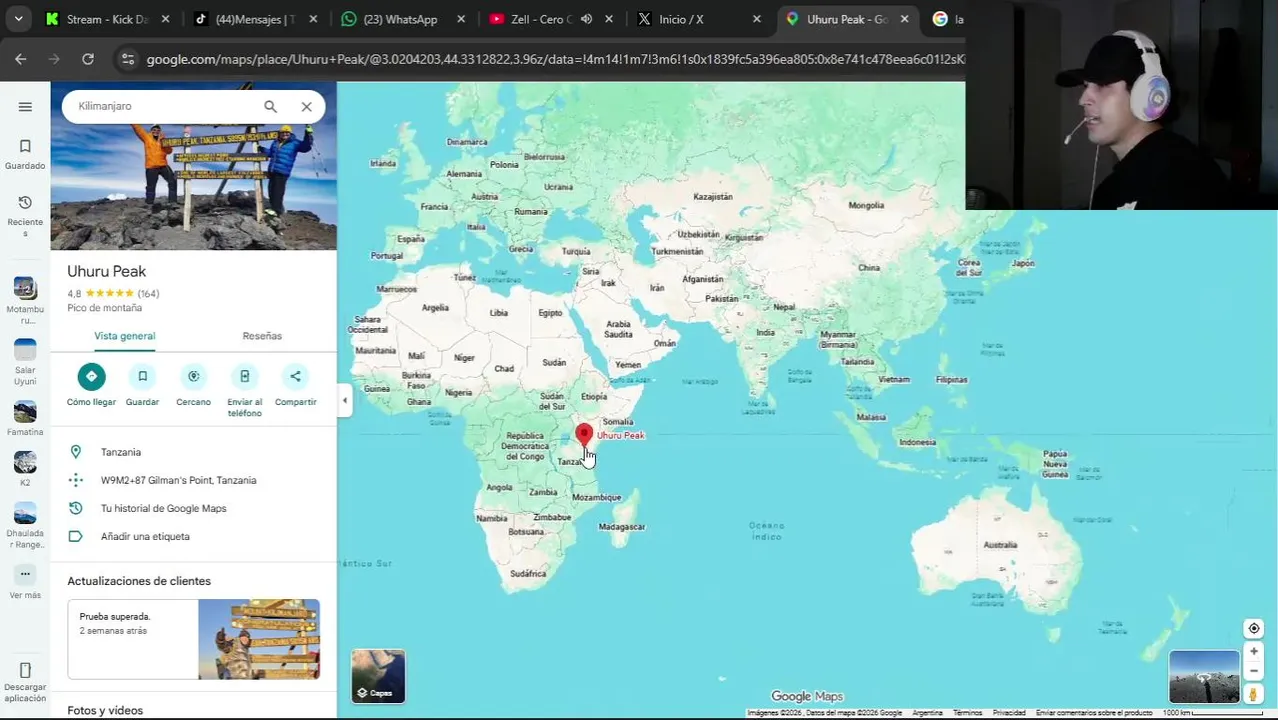This screenshot has width=1278, height=720.
Task: Open the Google Maps hamburger menu
Action: (x=25, y=107)
